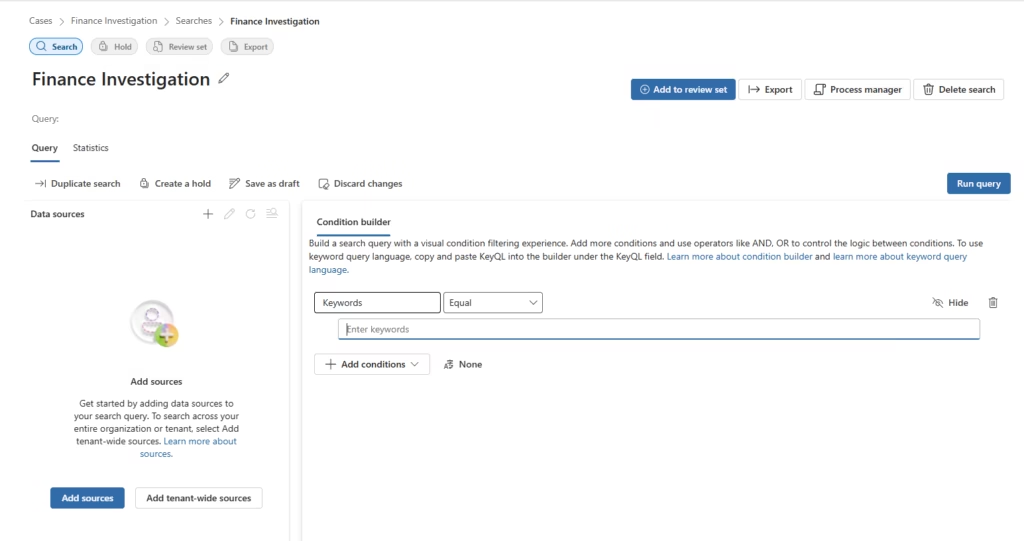
Task: Delete the Keywords condition with trash icon
Action: [993, 303]
